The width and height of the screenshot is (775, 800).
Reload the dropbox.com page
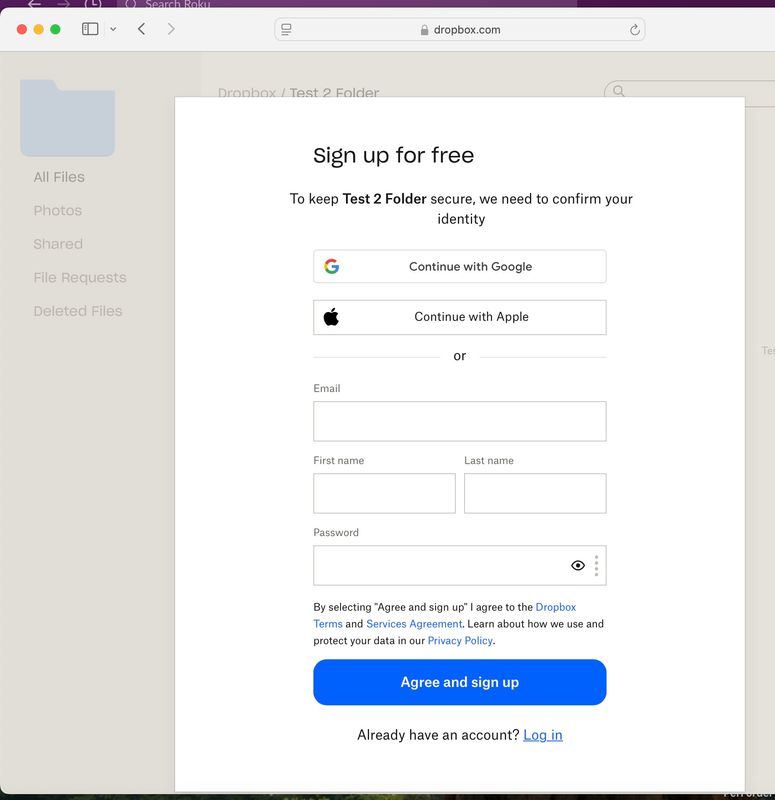634,30
